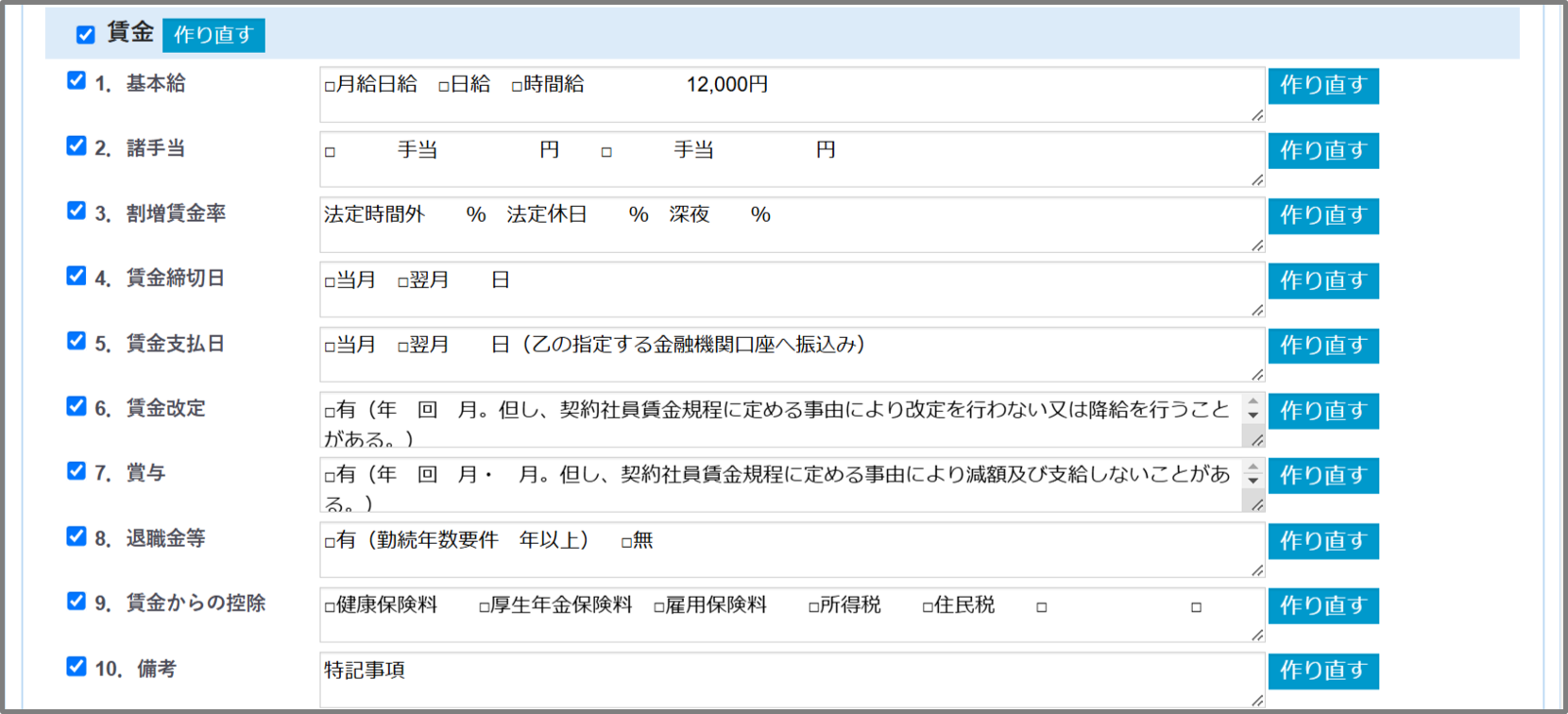
Task: Click 作り直す for the 割増賃金率 row
Action: (x=1323, y=216)
